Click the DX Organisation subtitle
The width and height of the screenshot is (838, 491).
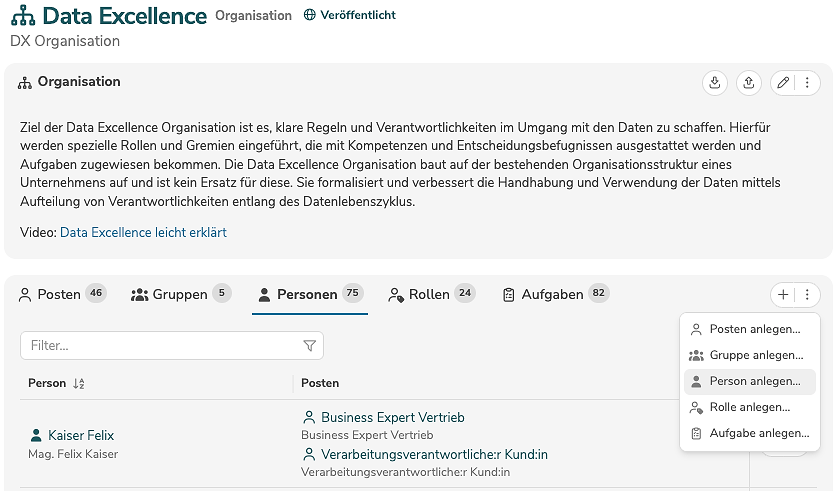[x=65, y=41]
